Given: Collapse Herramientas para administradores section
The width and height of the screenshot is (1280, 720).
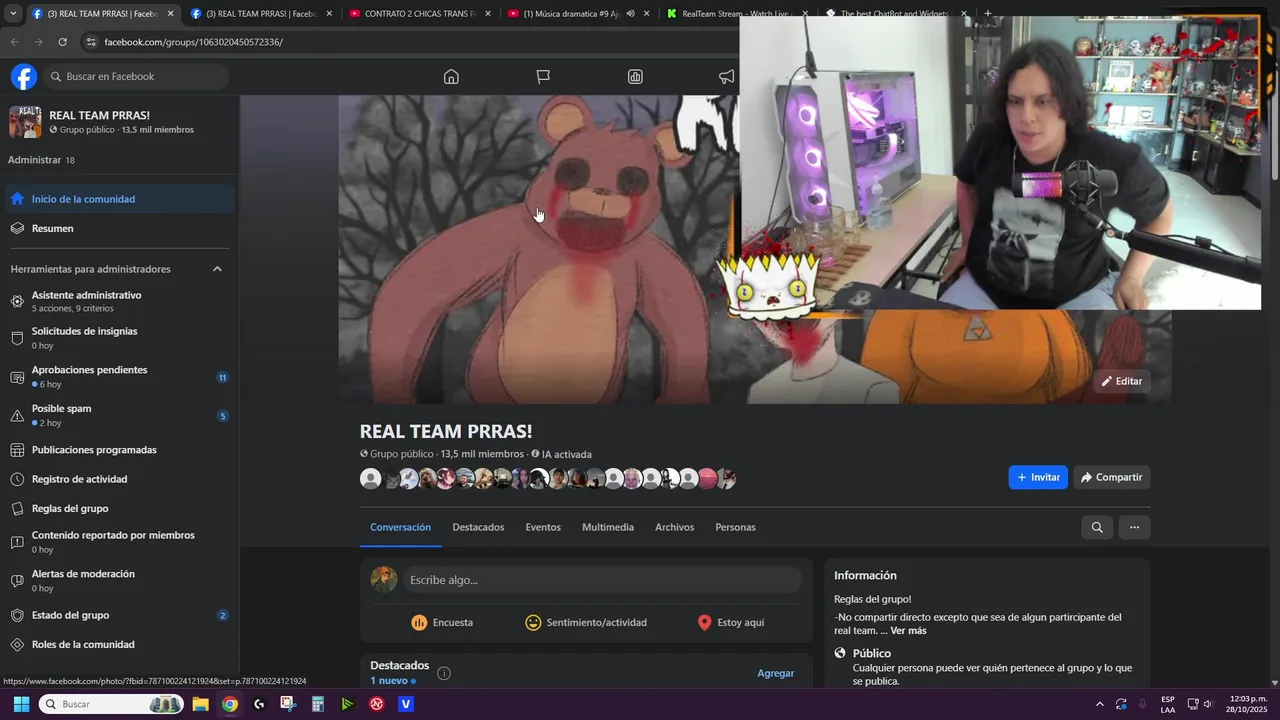Looking at the screenshot, I should pos(217,269).
